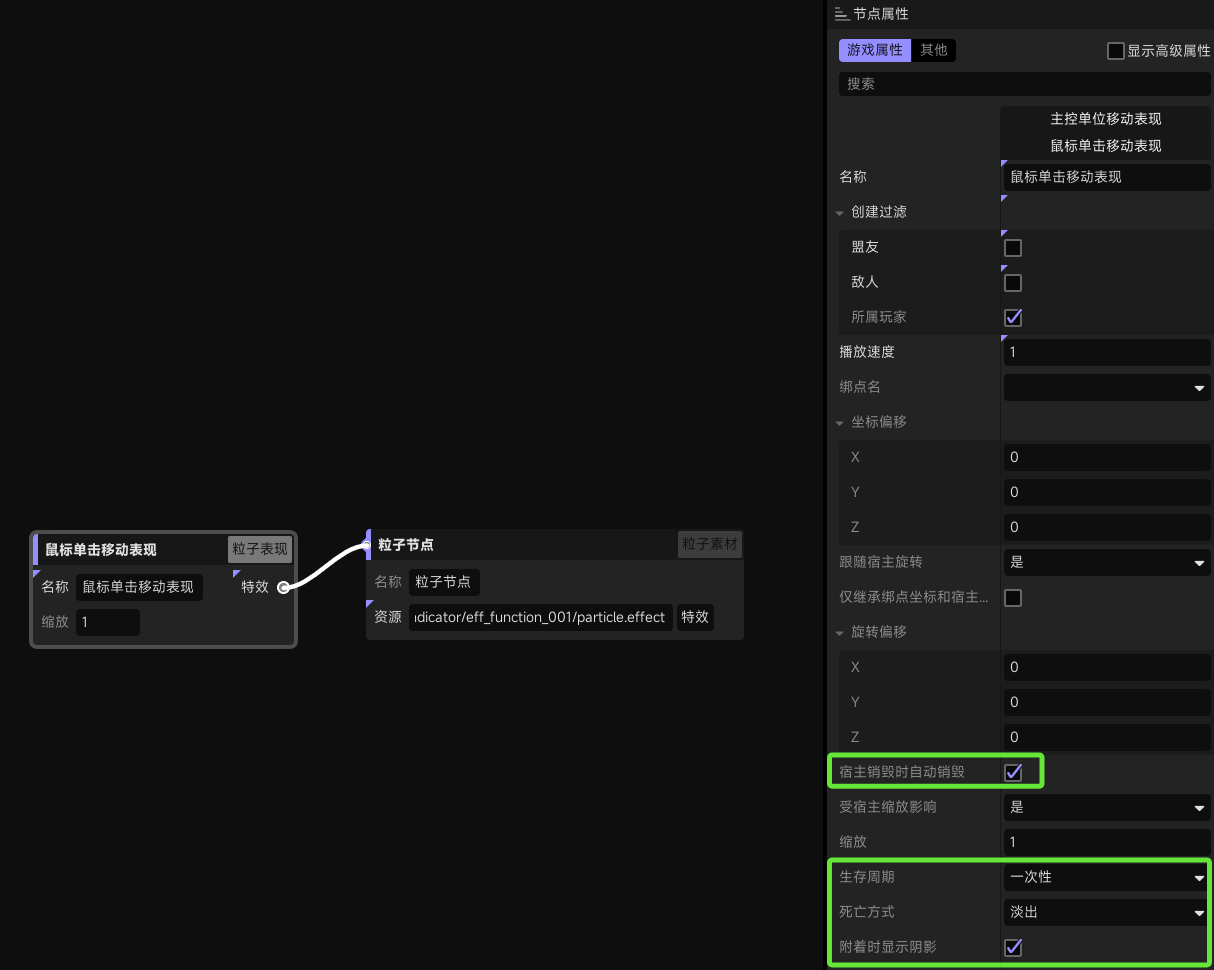1214x970 pixels.
Task: Toggle 显示高级属性 checkbox
Action: point(1116,51)
